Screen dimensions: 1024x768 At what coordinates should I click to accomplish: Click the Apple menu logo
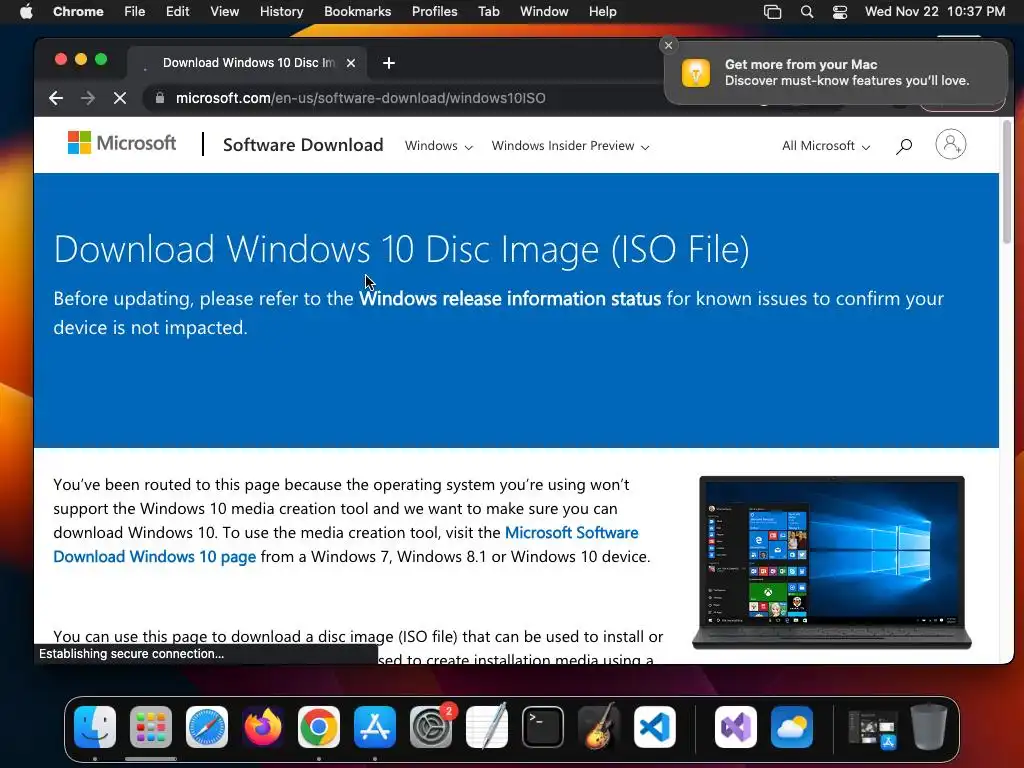pos(26,11)
